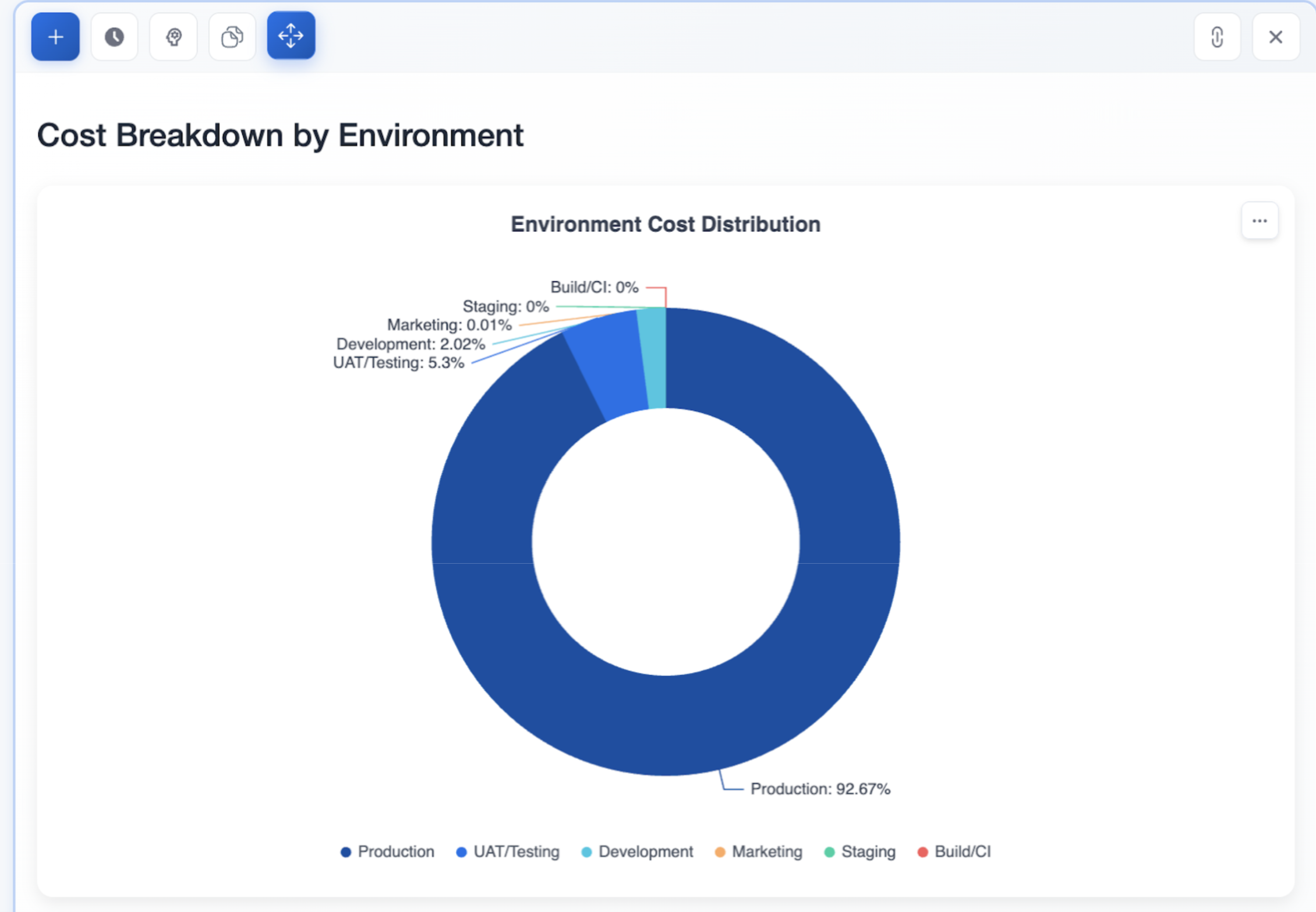
Task: Click the Production: 92.67% label
Action: [x=820, y=789]
